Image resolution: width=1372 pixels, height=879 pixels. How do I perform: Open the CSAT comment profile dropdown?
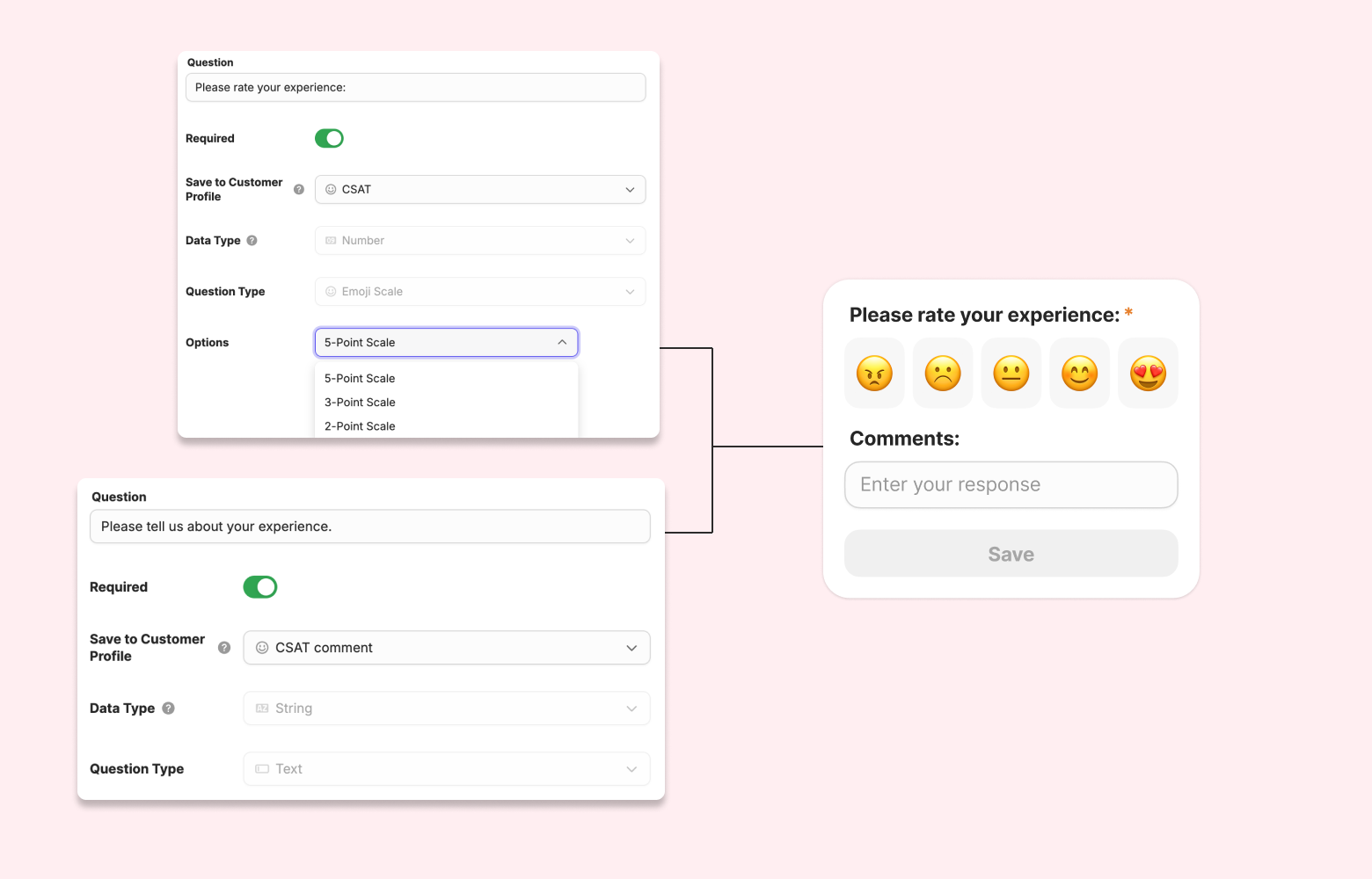[x=447, y=648]
